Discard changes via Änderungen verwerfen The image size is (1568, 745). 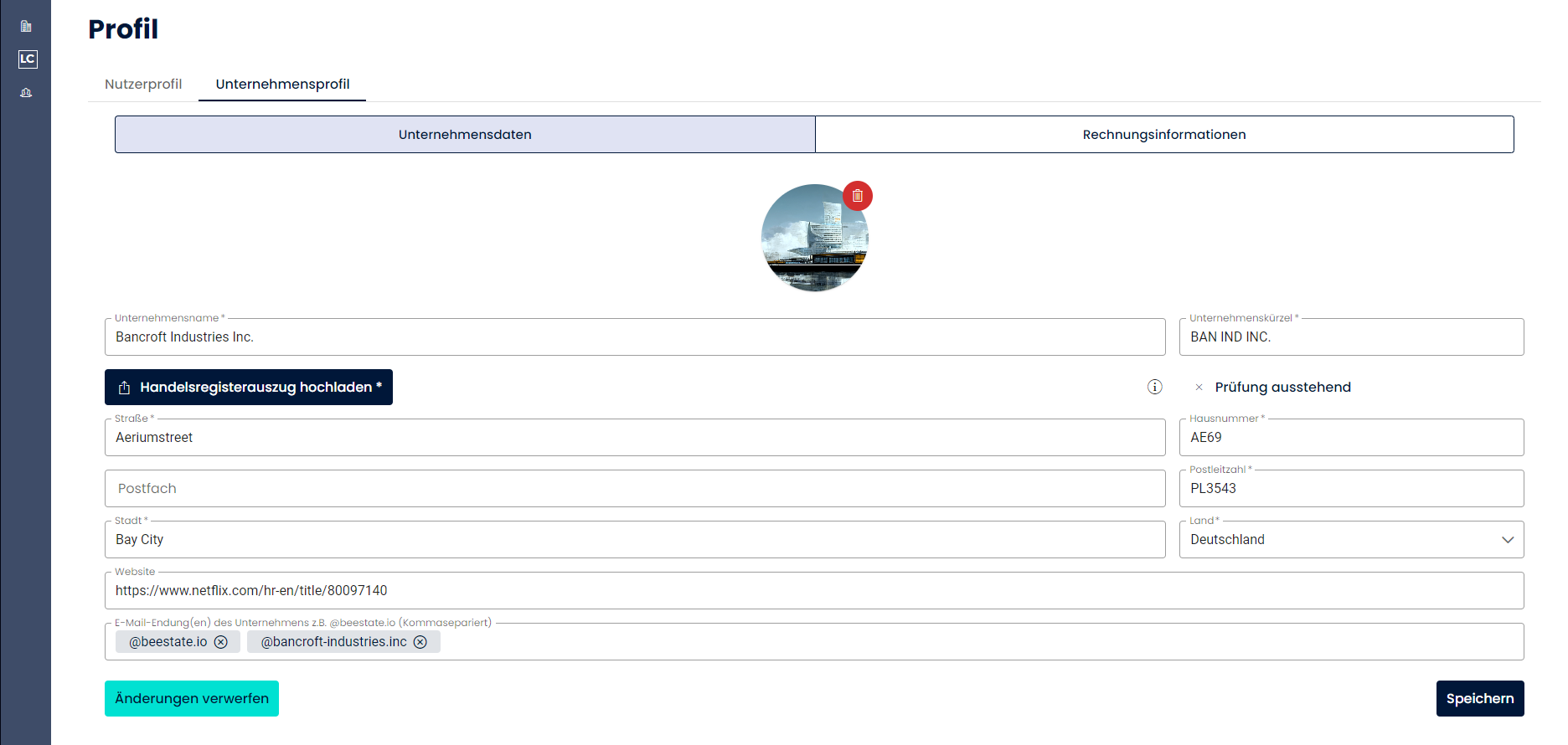192,699
